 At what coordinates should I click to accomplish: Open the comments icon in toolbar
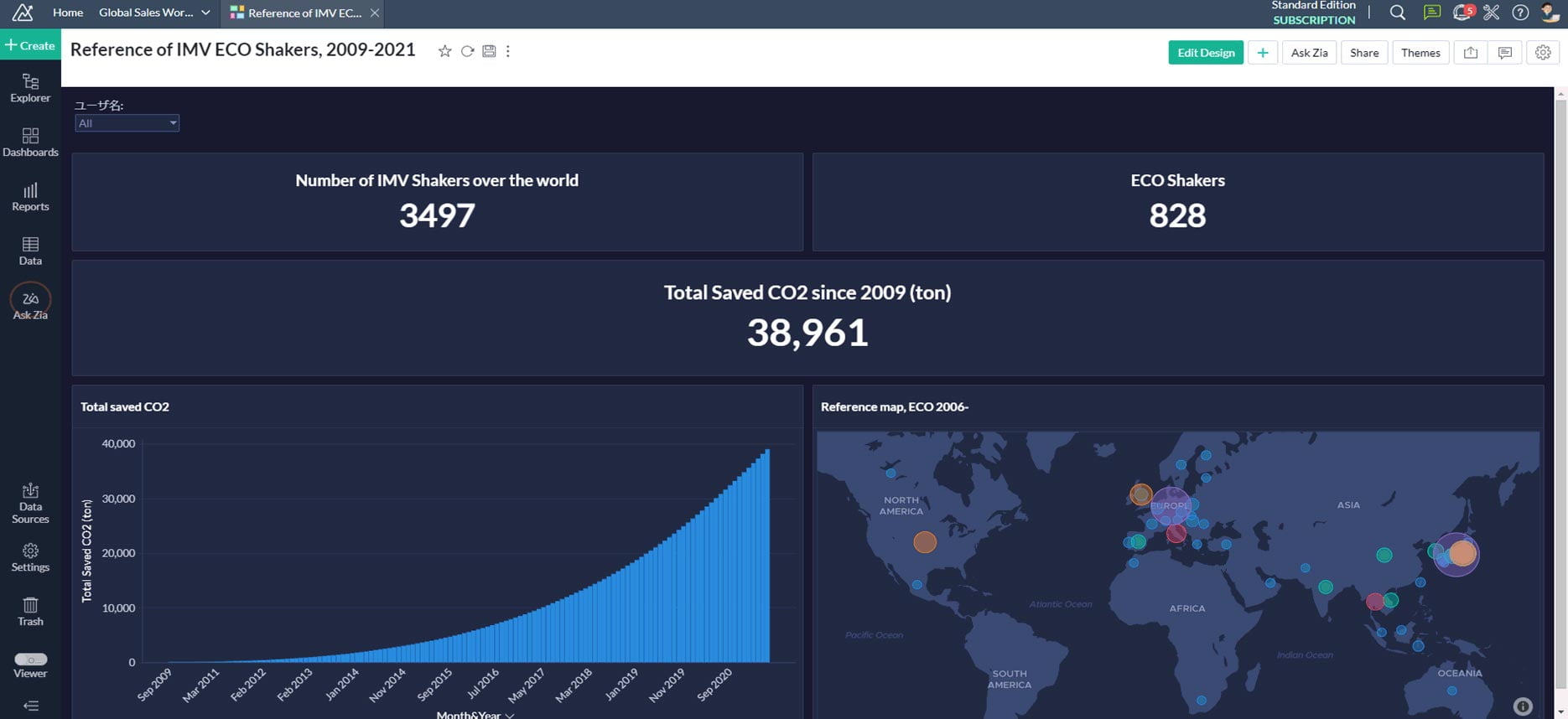tap(1505, 53)
